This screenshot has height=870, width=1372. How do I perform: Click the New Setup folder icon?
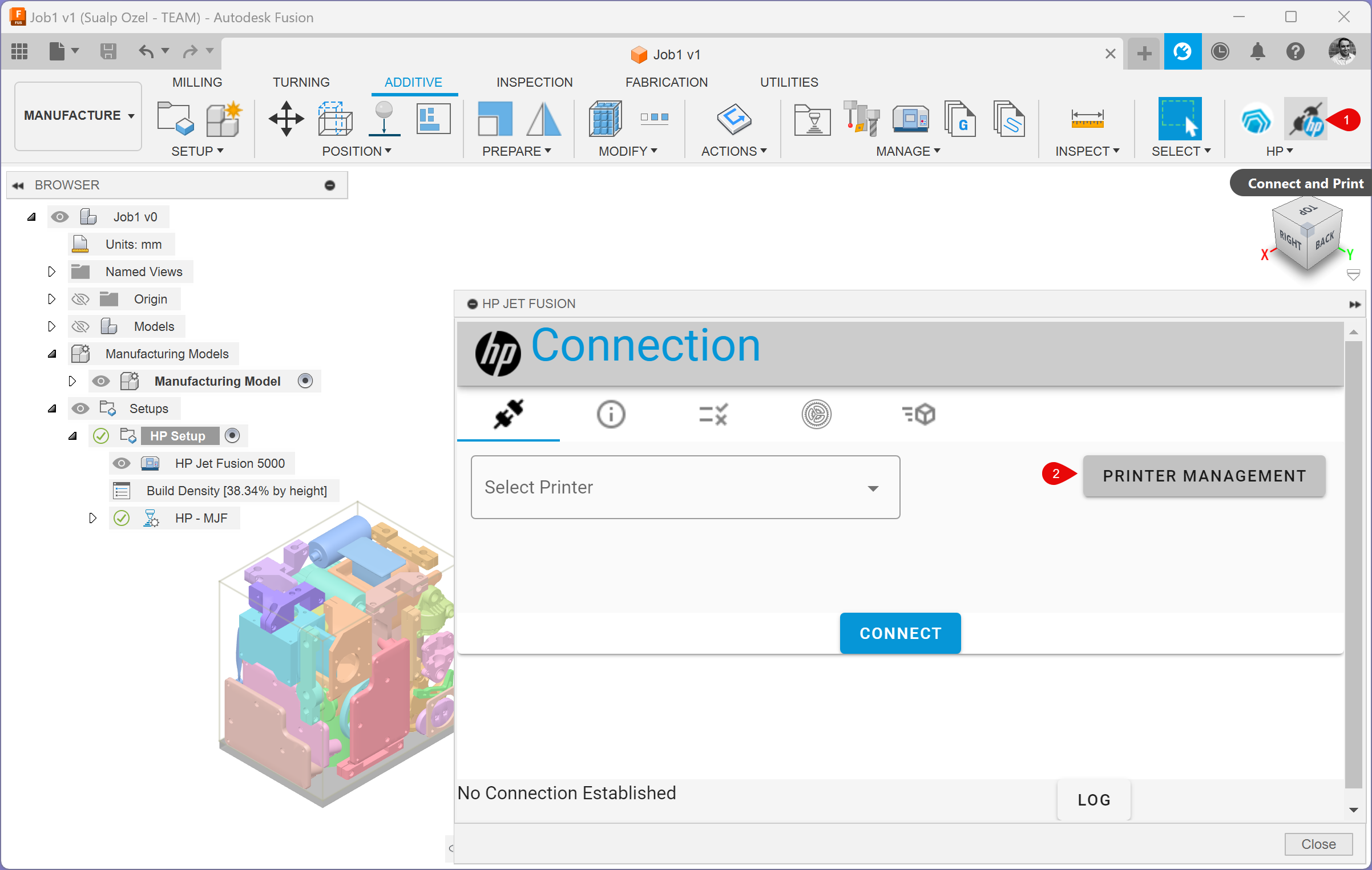pyautogui.click(x=175, y=119)
